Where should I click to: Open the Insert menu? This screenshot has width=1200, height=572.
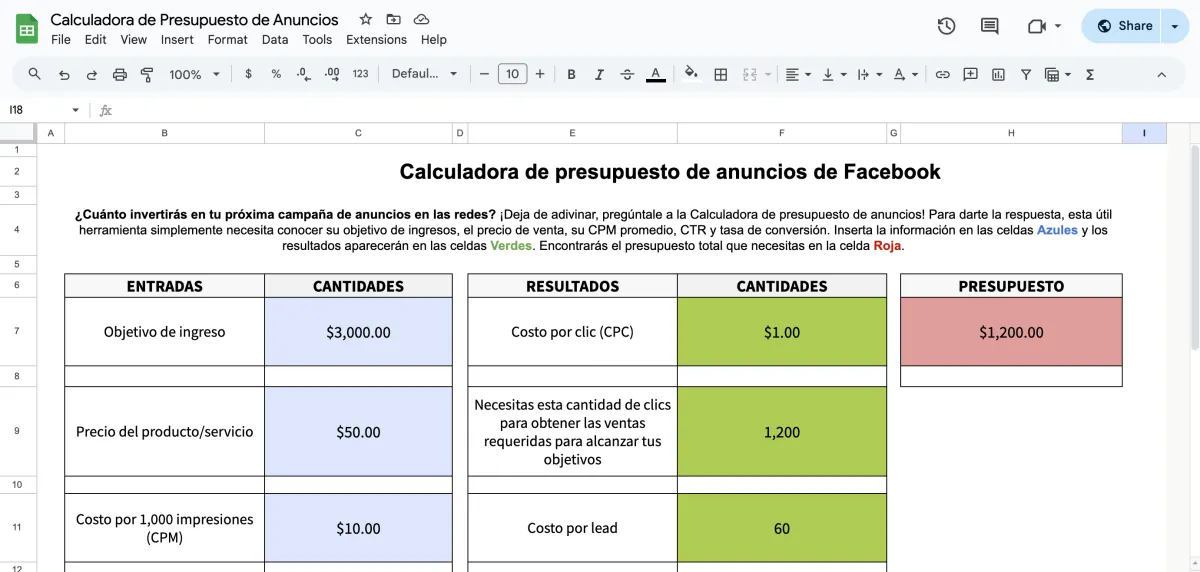coord(177,40)
